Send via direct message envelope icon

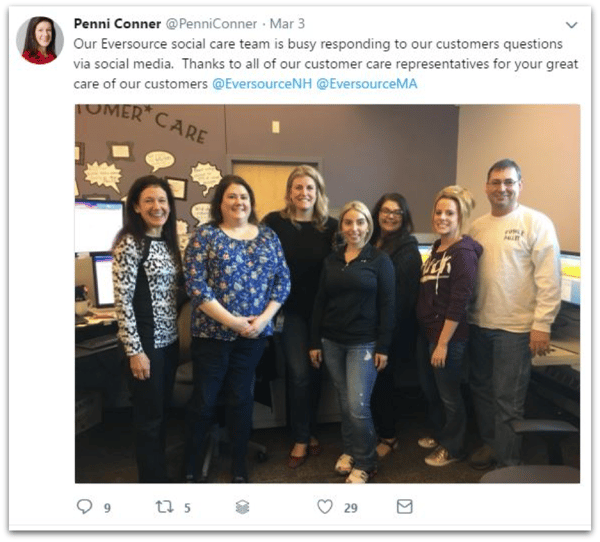404,506
